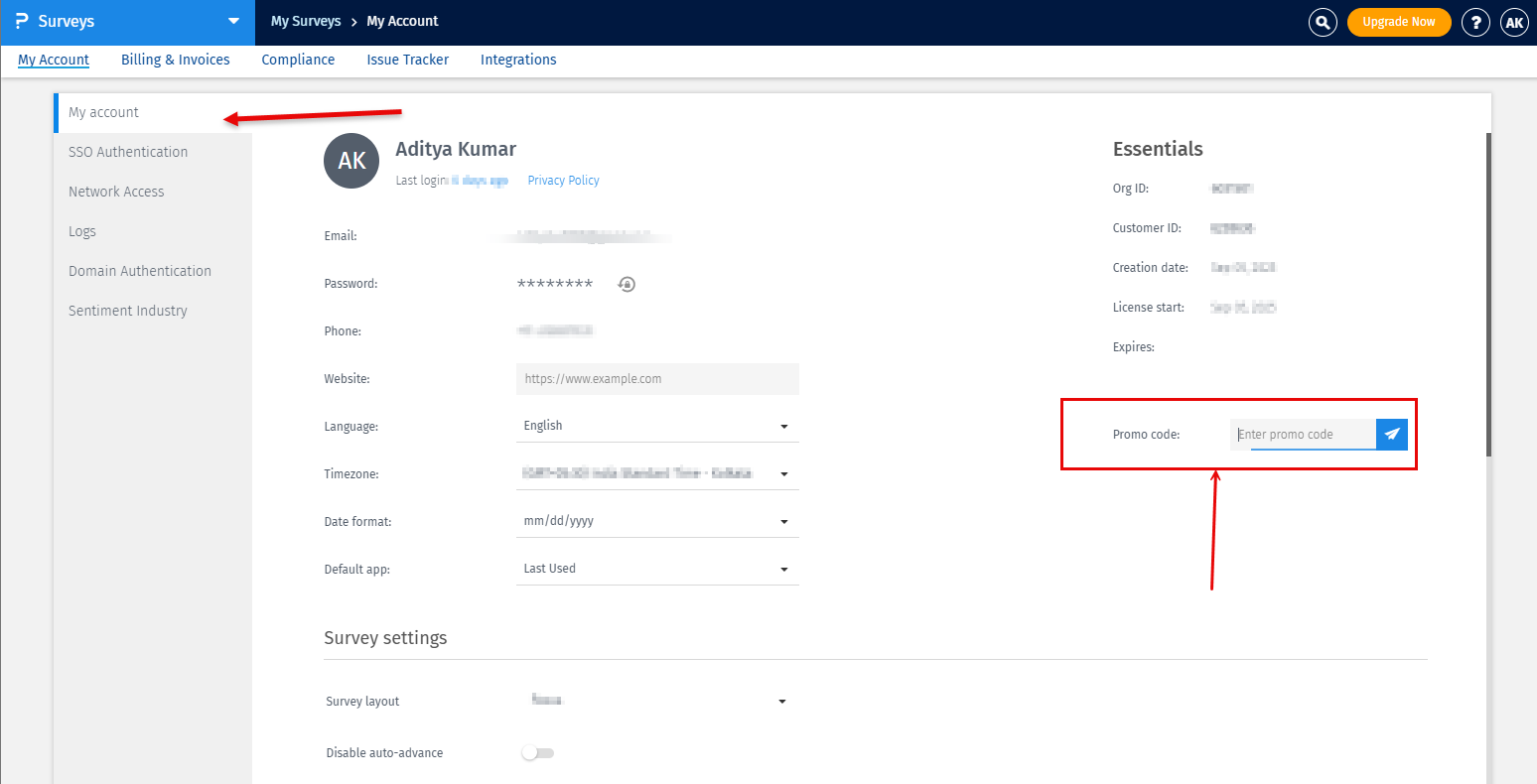This screenshot has height=784, width=1537.
Task: Click the QuestionPro logo icon
Action: coord(22,21)
